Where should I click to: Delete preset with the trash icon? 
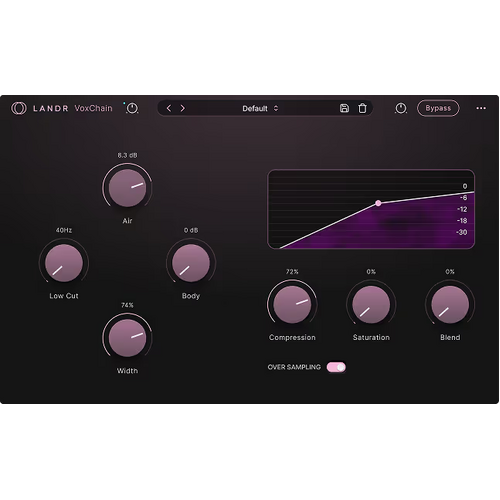click(362, 108)
